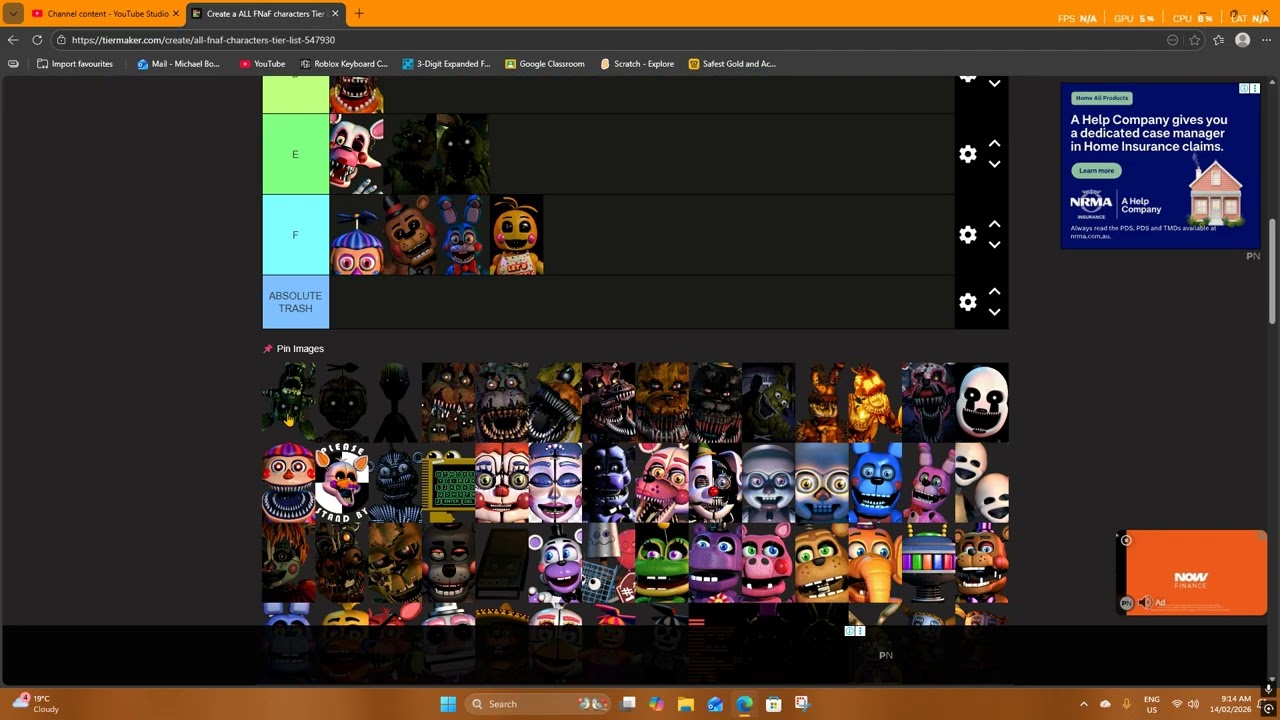Viewport: 1280px width, 720px height.
Task: Pick the Pigpatch character image
Action: click(768, 563)
